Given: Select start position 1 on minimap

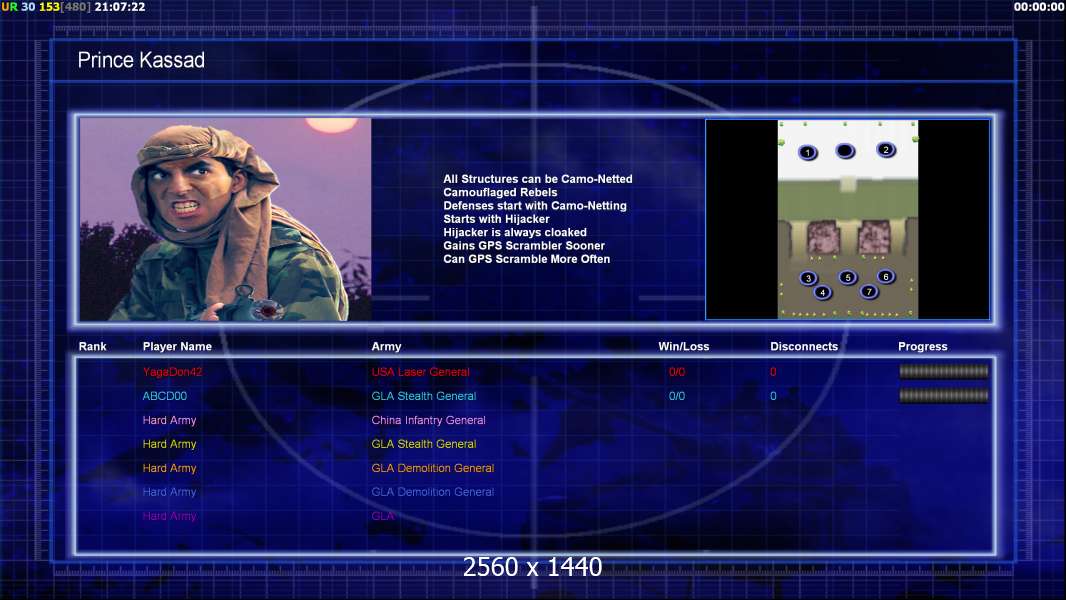Looking at the screenshot, I should coord(807,152).
